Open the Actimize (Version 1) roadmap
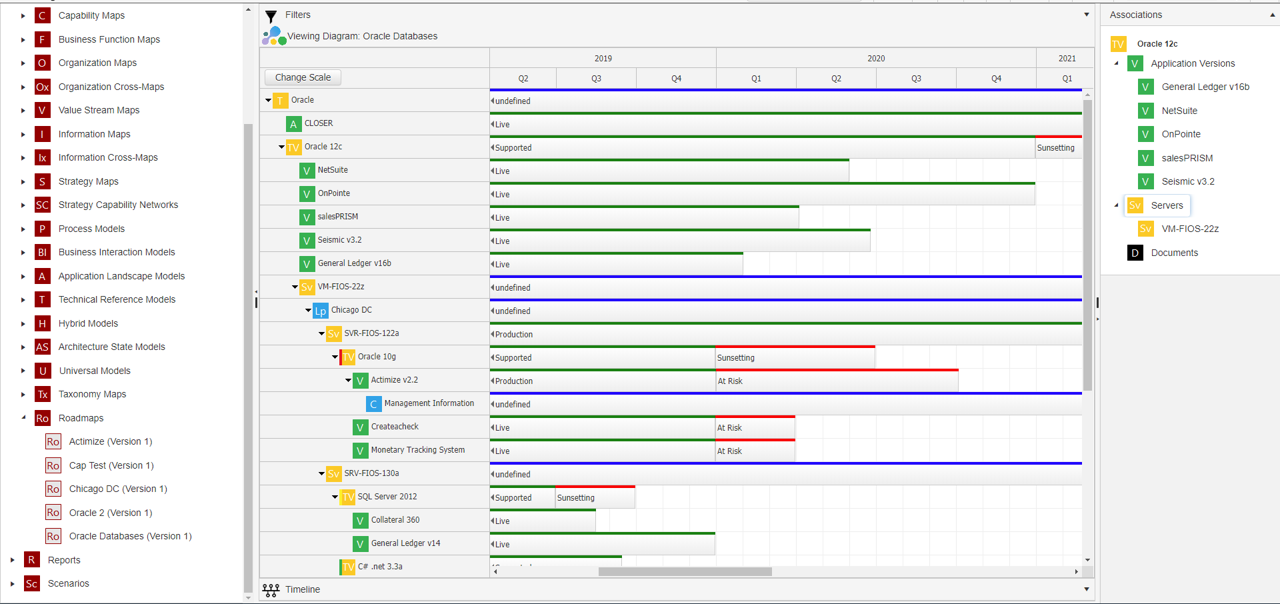 pyautogui.click(x=111, y=441)
